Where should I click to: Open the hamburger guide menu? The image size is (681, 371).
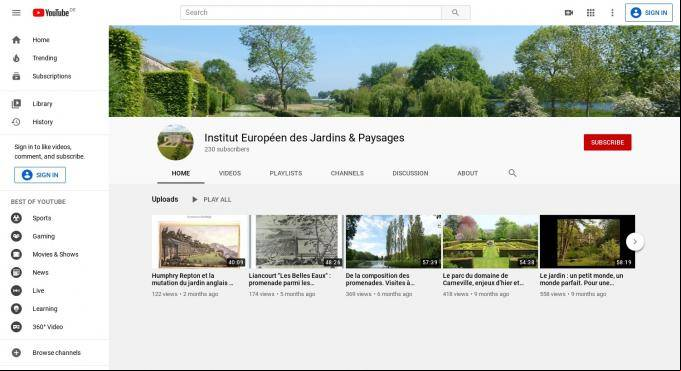pyautogui.click(x=16, y=13)
